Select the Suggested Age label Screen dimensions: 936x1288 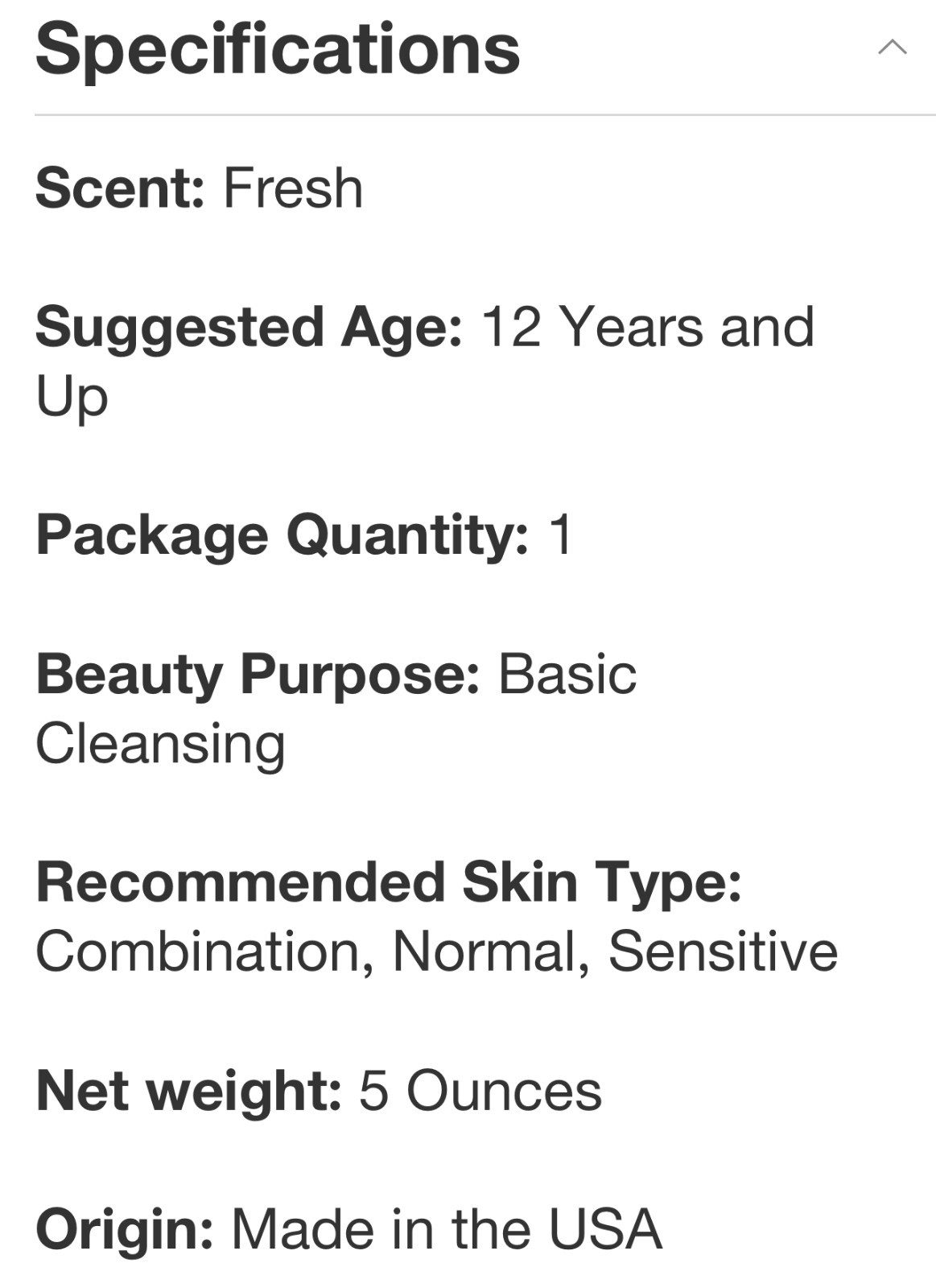(x=249, y=328)
